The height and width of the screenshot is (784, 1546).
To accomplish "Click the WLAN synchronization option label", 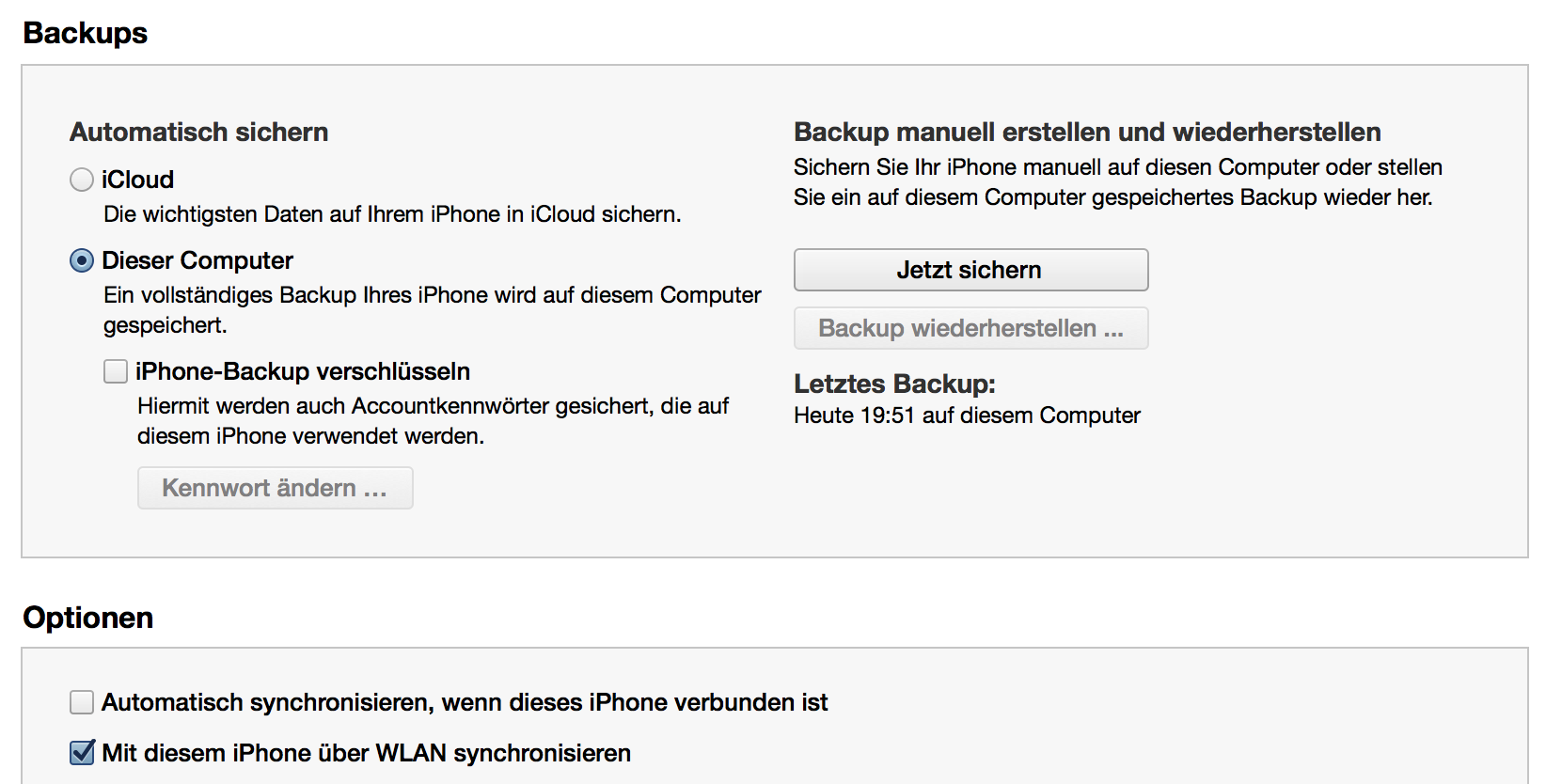I will 367,752.
